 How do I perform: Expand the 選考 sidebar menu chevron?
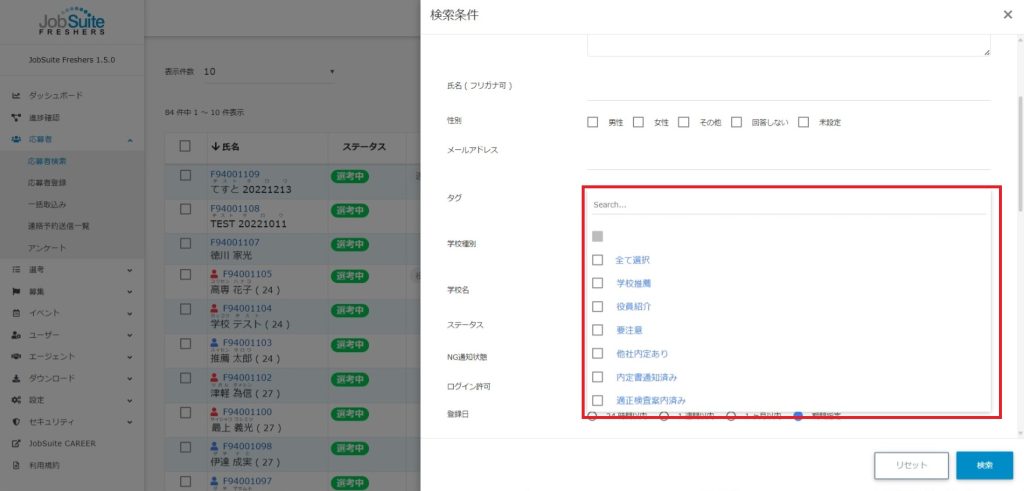130,269
